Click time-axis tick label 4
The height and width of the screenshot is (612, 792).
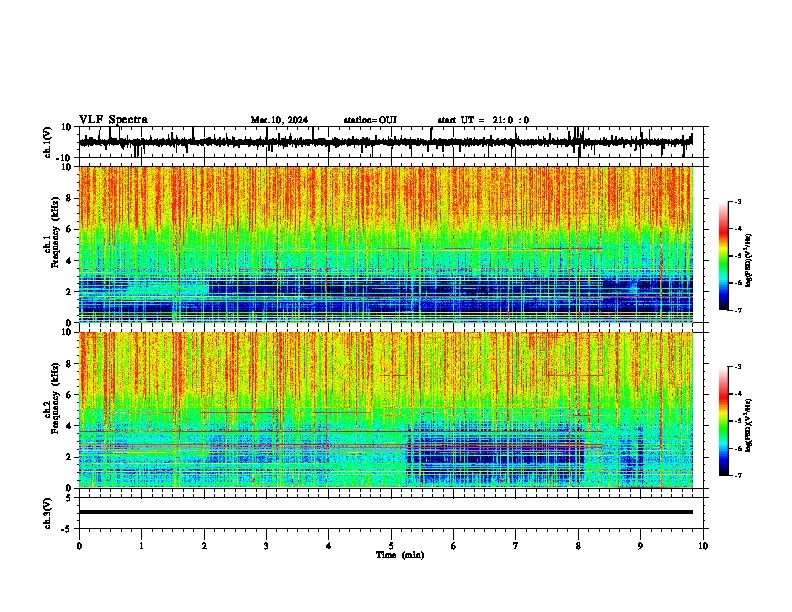(x=329, y=546)
